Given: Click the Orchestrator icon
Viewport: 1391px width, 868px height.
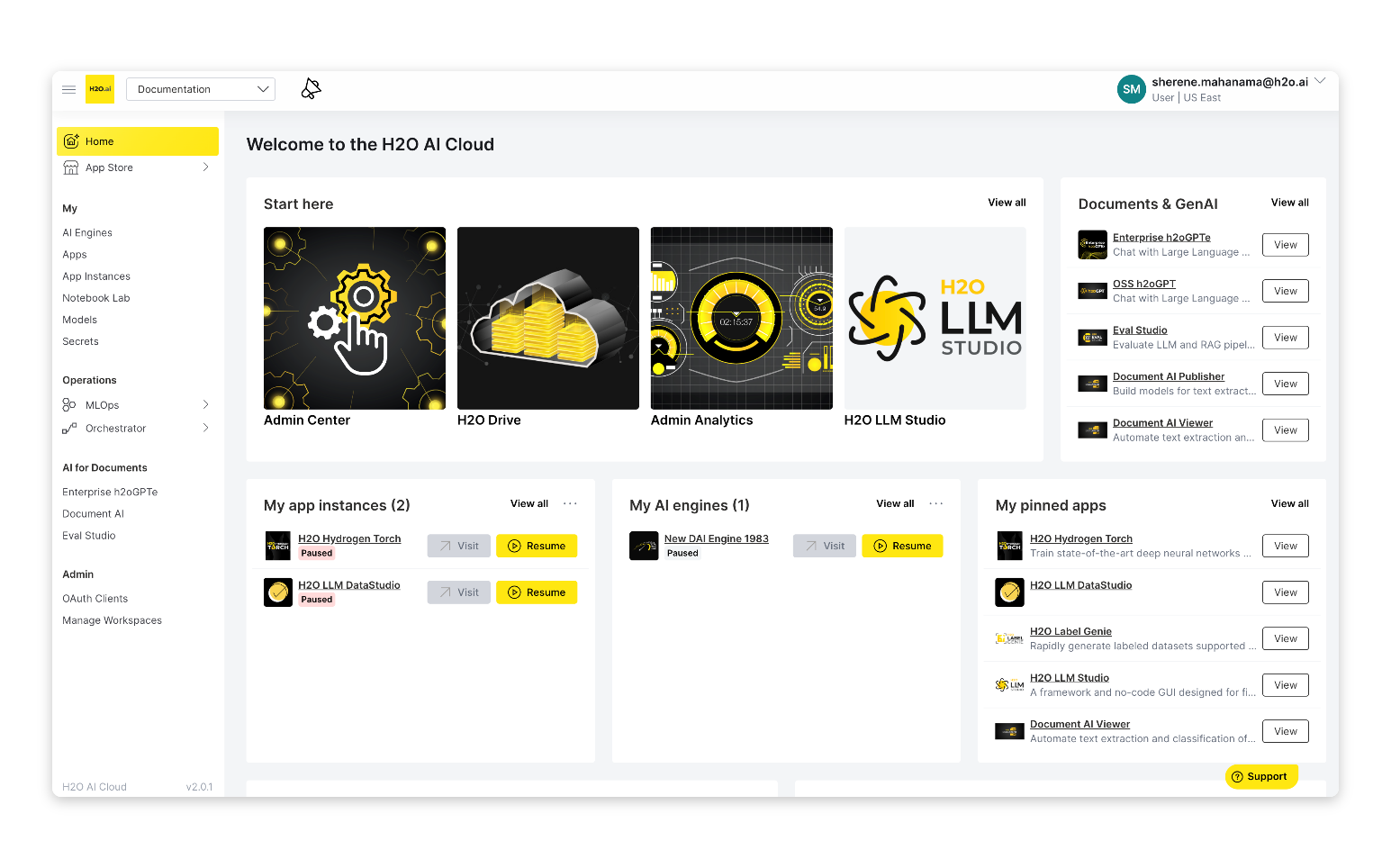Looking at the screenshot, I should (x=69, y=429).
